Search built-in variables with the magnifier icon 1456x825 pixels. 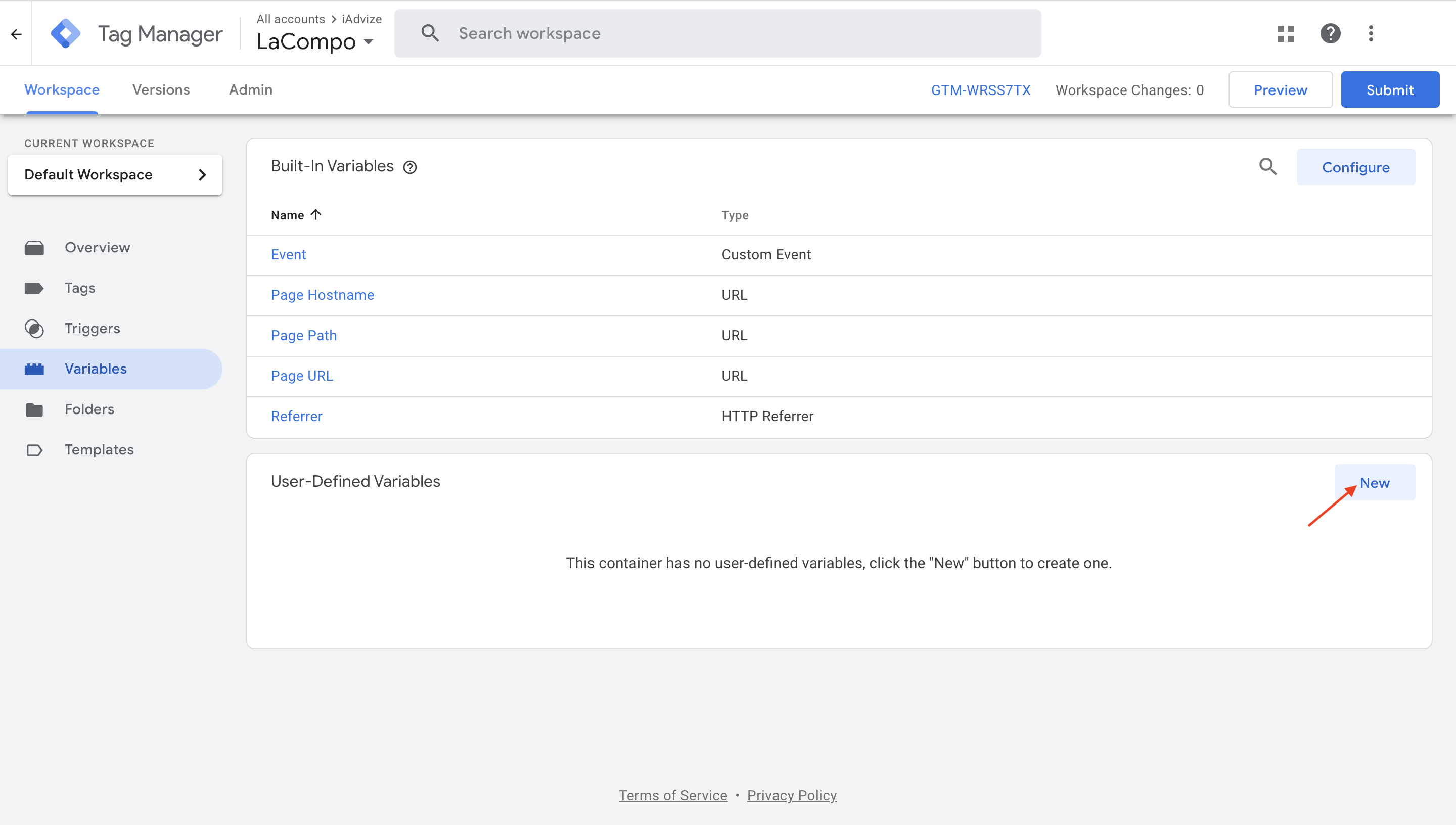[x=1268, y=167]
